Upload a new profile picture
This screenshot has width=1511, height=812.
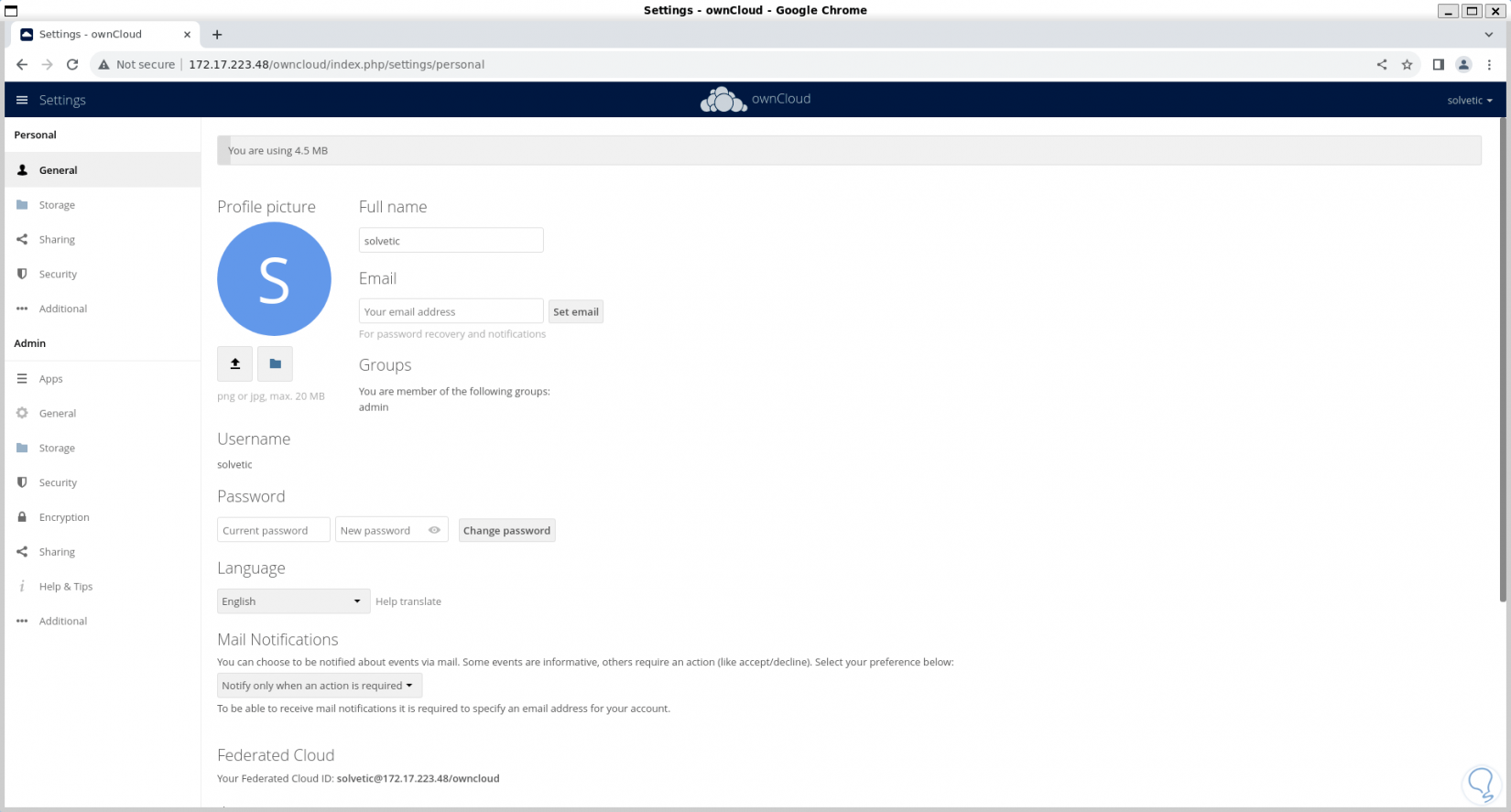(x=234, y=363)
